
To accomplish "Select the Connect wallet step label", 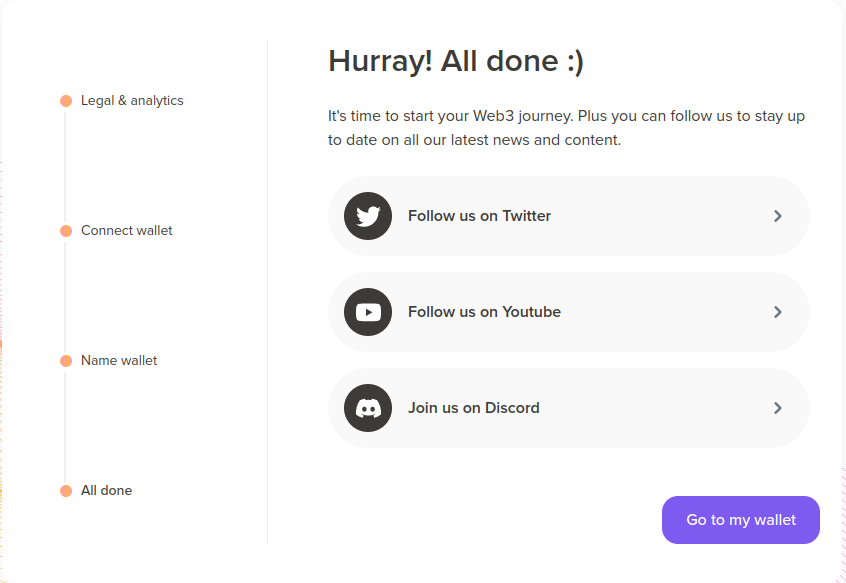I will click(x=127, y=231).
